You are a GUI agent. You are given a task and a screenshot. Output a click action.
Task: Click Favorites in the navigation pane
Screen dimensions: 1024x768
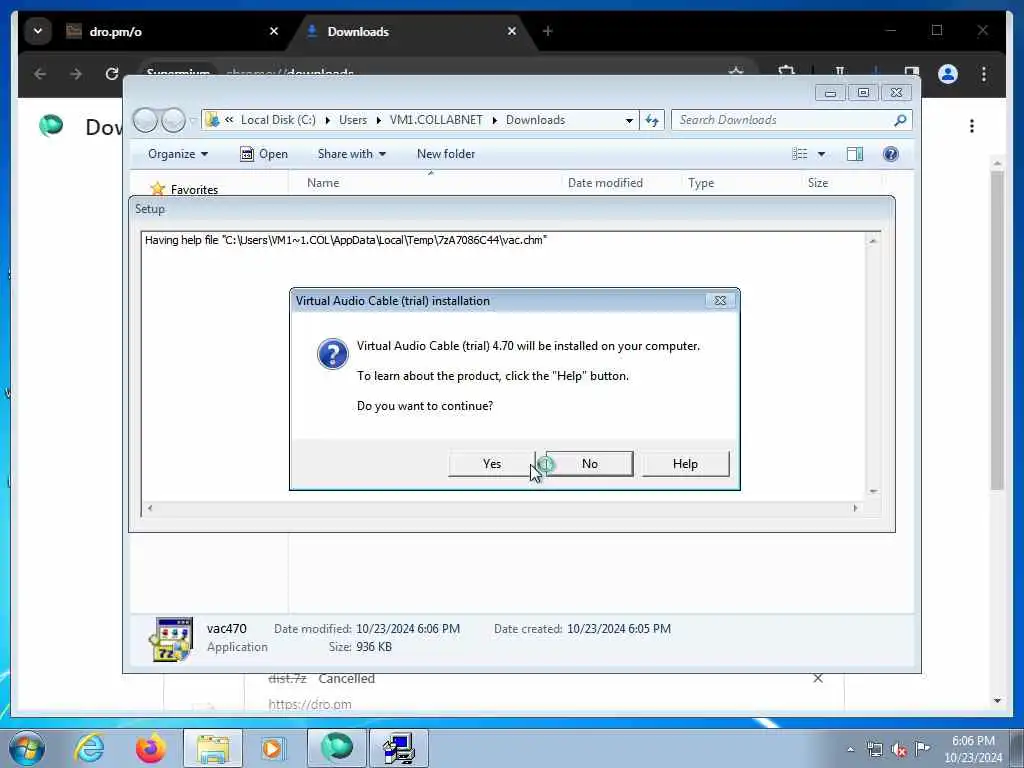pyautogui.click(x=194, y=189)
